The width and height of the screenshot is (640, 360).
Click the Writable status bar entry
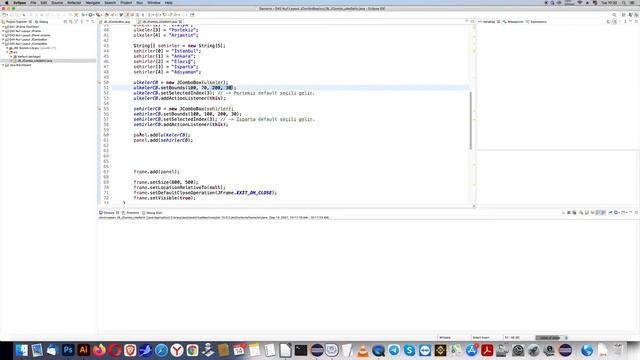pos(445,338)
